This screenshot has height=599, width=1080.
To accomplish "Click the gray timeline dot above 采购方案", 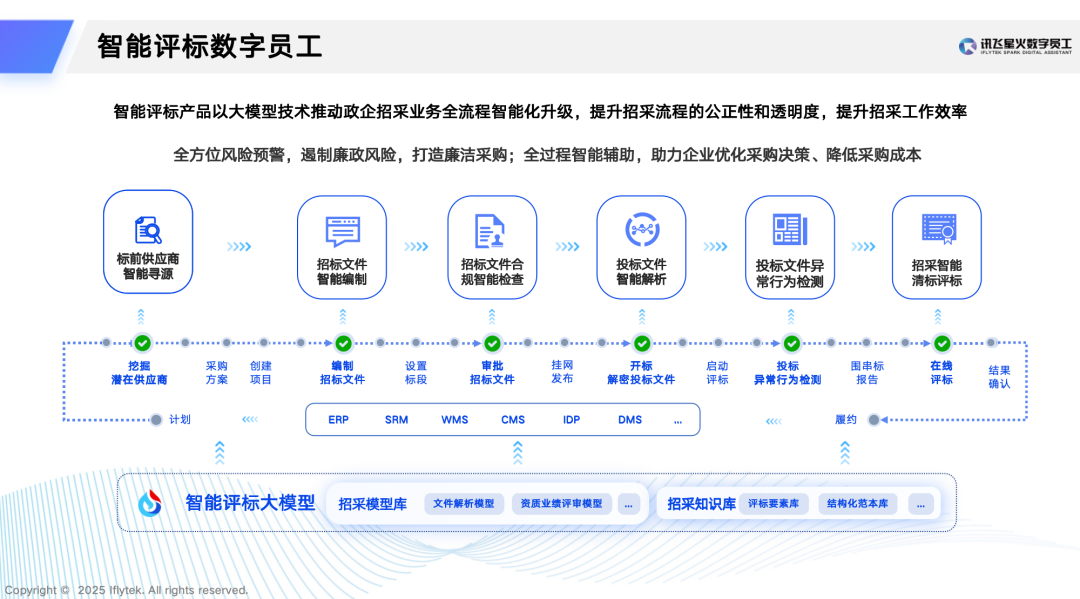I will 227,342.
